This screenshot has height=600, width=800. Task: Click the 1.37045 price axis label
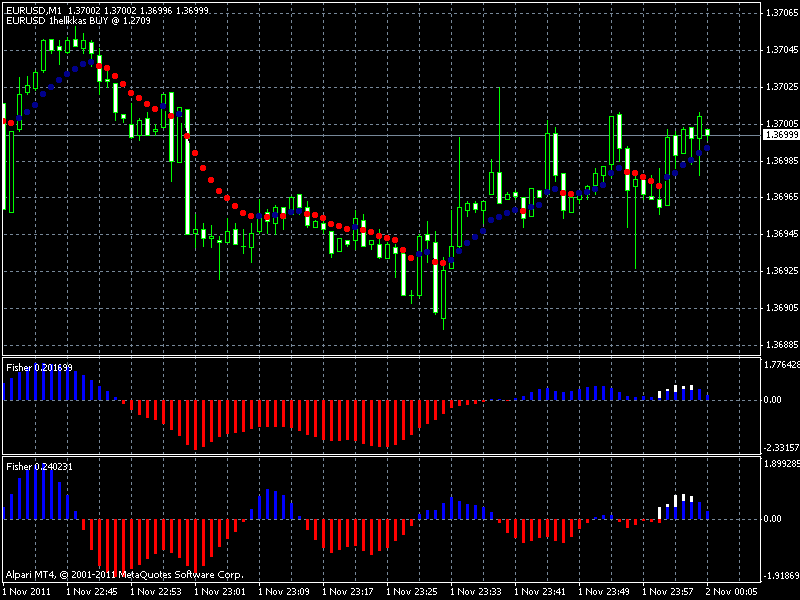pos(782,50)
